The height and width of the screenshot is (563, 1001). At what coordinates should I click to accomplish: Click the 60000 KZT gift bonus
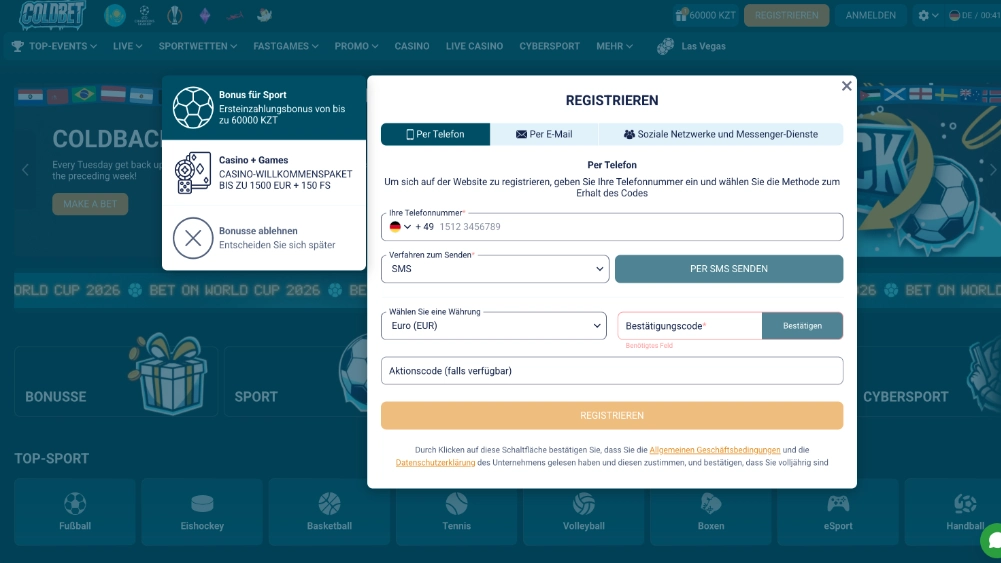(705, 15)
